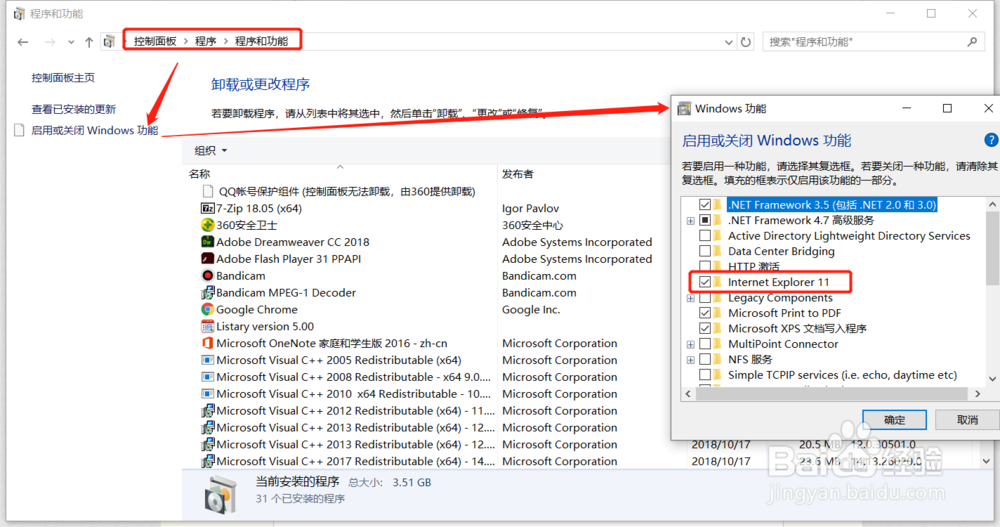
Task: Click 确定 button in Windows 功能
Action: click(x=894, y=420)
